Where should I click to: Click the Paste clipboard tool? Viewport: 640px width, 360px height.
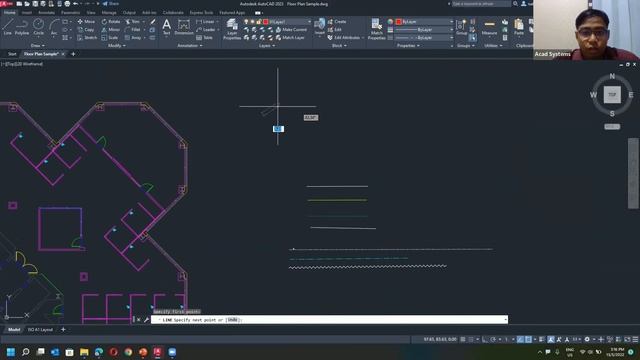pyautogui.click(x=519, y=27)
